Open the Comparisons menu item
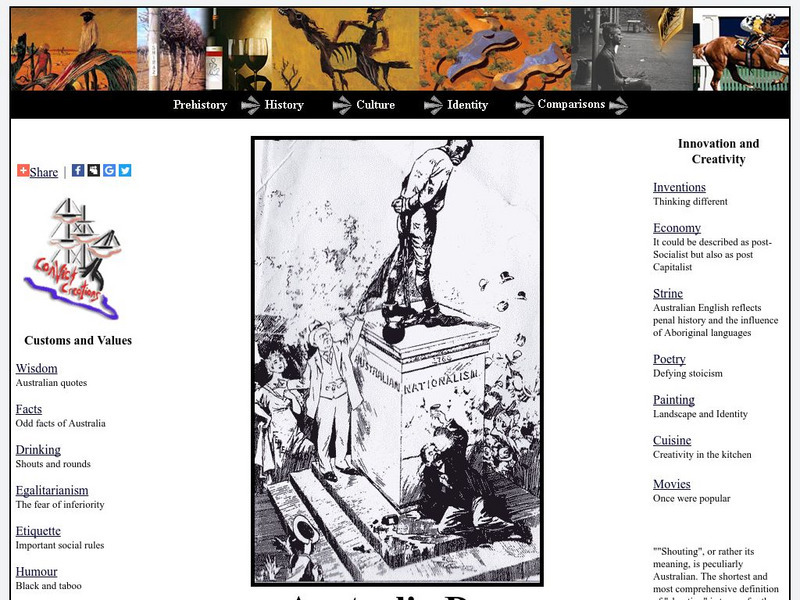This screenshot has width=800, height=600. (x=571, y=104)
